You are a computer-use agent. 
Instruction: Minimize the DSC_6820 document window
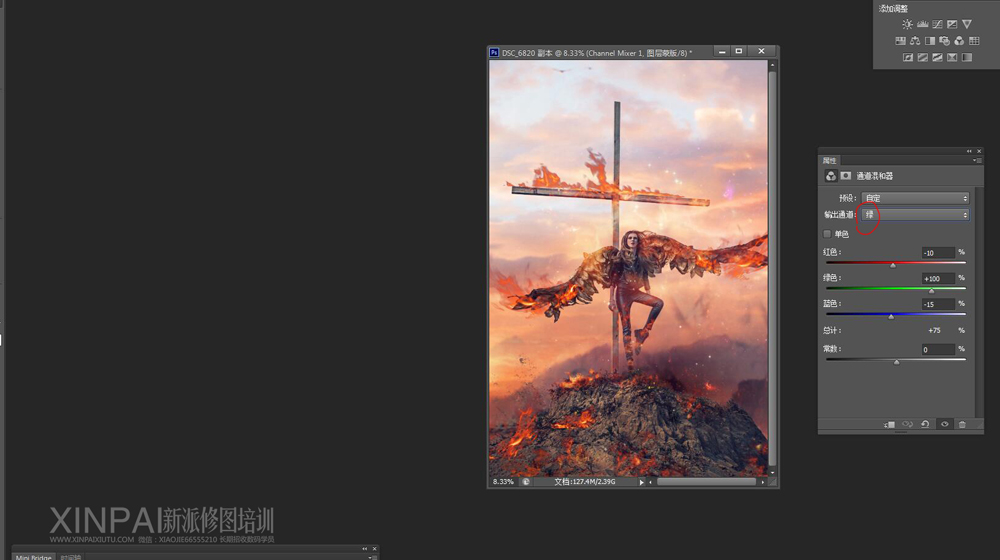pyautogui.click(x=721, y=51)
